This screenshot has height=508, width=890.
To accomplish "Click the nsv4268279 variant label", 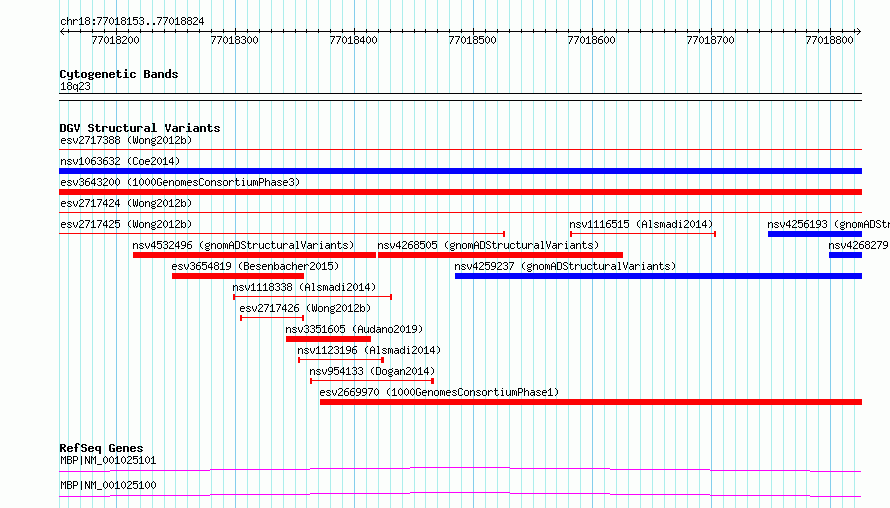I will point(858,245).
